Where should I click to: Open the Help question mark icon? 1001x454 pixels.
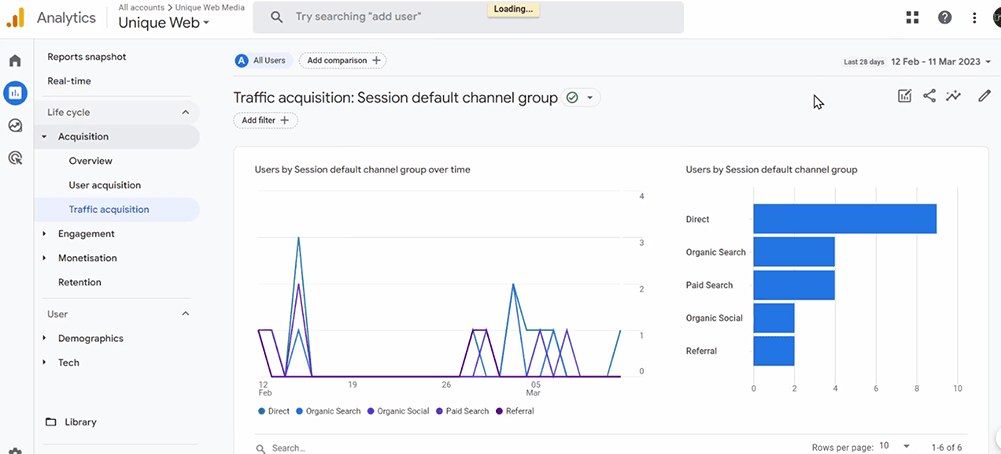tap(944, 17)
